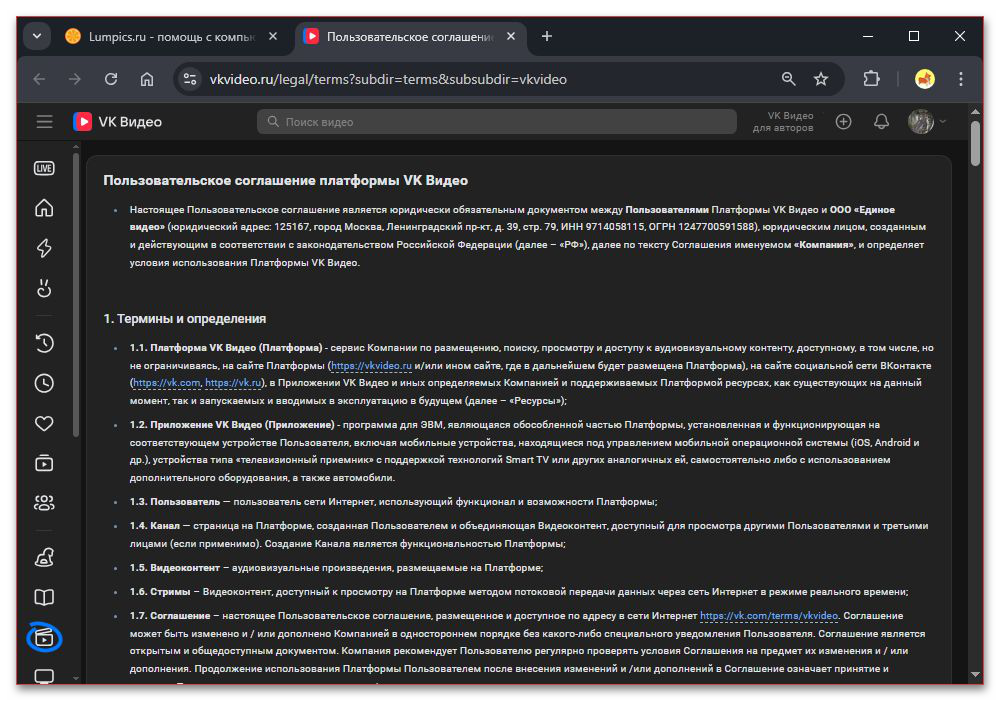
Task: Open the open-book icon in sidebar
Action: 44,598
